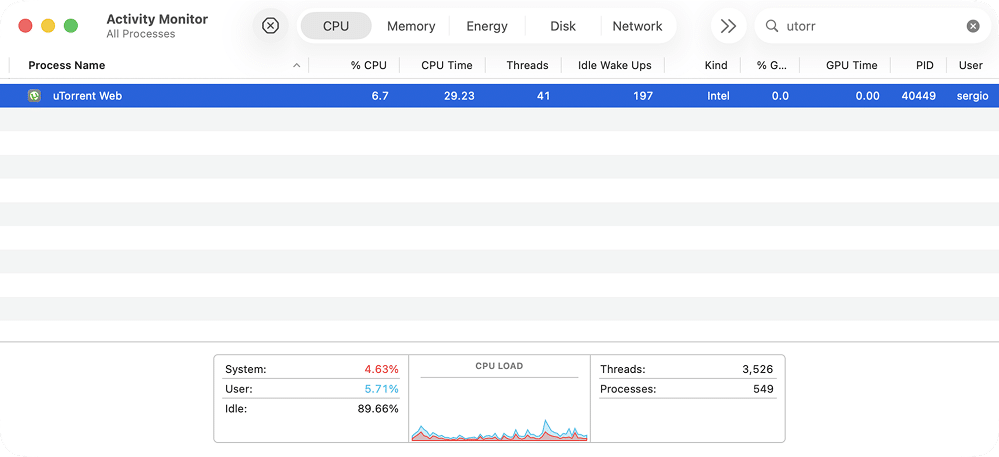Sort by the % GPU column header

pos(772,65)
